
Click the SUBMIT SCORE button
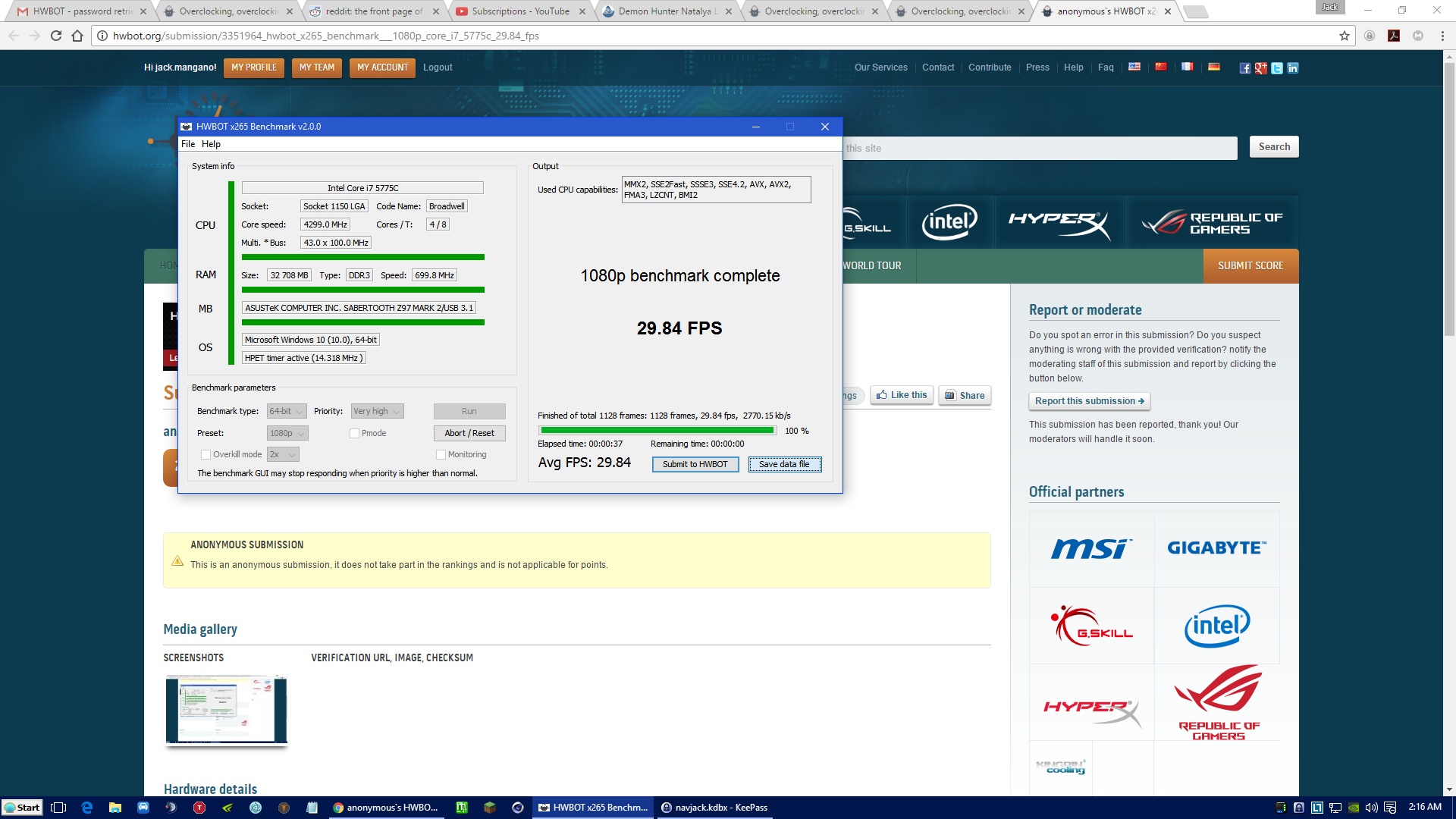(x=1250, y=266)
